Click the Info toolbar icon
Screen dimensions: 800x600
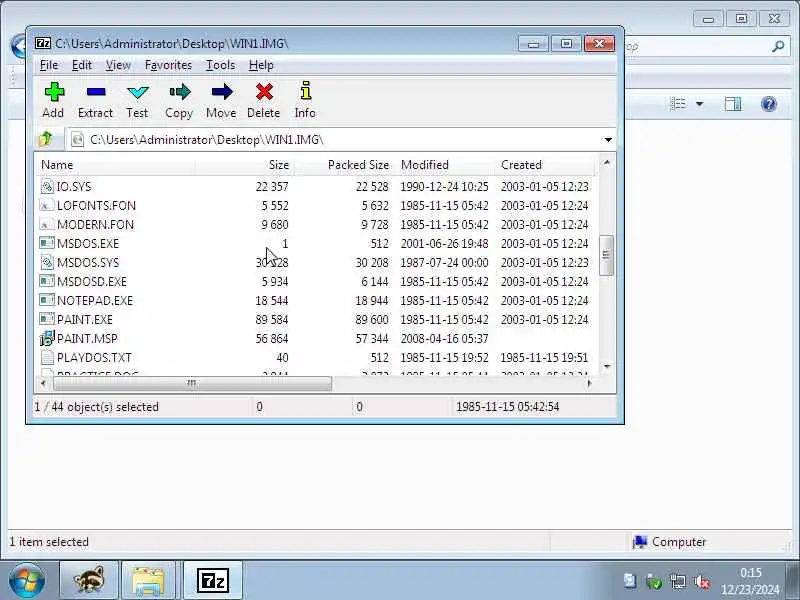305,91
